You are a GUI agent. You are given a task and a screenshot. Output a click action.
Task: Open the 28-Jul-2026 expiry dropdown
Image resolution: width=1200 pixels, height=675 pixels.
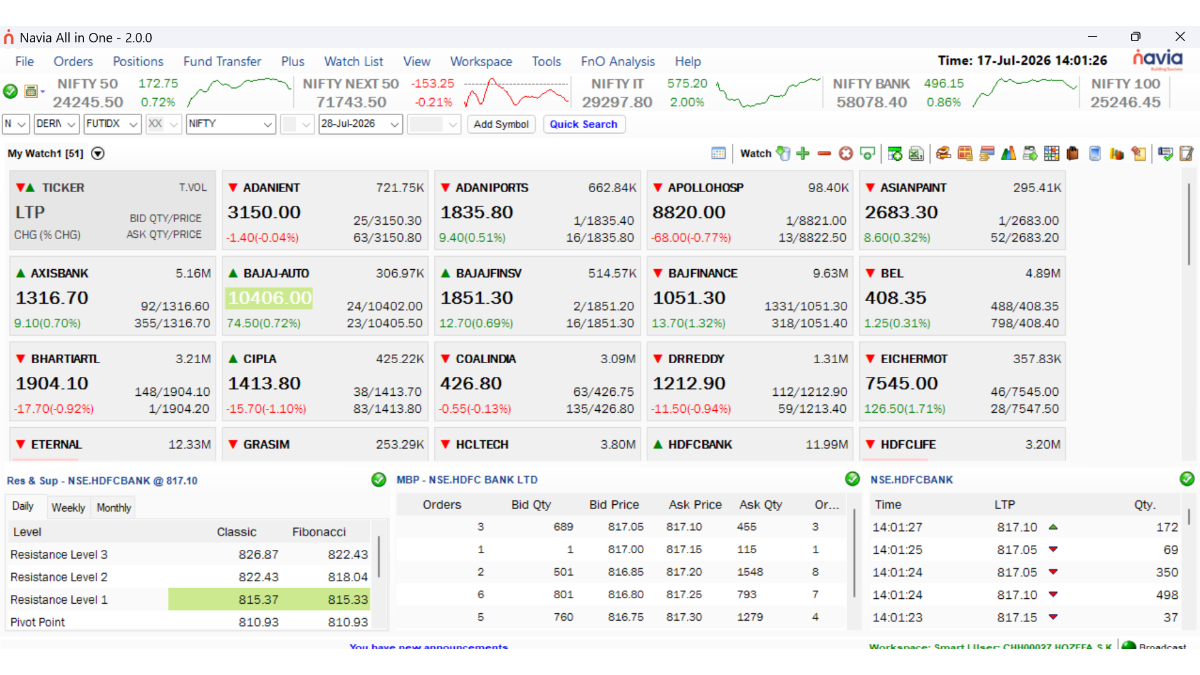(x=361, y=124)
